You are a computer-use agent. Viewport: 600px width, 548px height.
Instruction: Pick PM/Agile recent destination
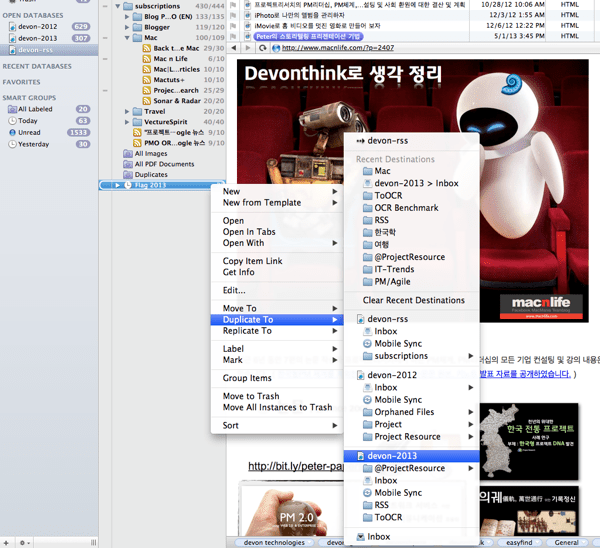[392, 282]
